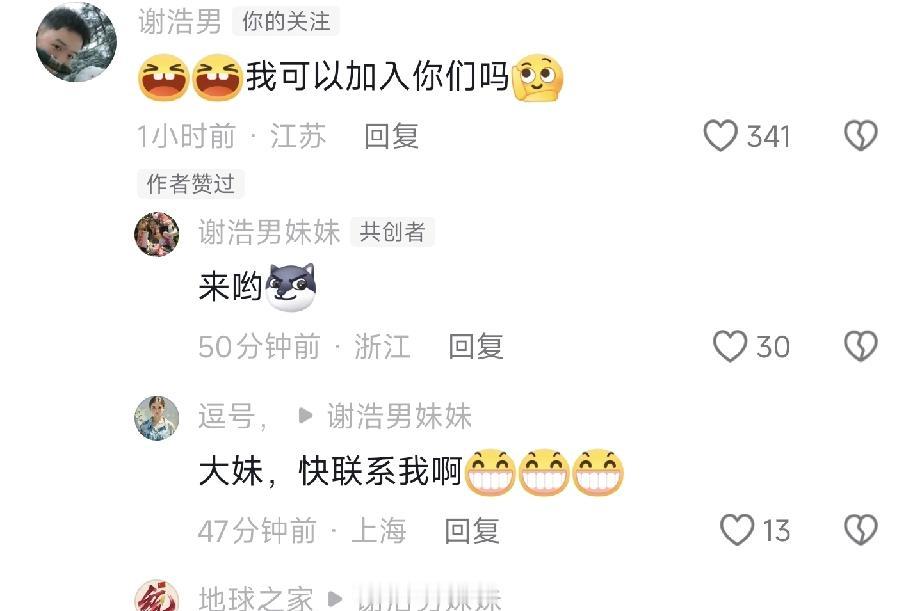This screenshot has height=611, width=922.
Task: Tap the broken-heart icon on 逗号's reply
Action: coord(861,530)
